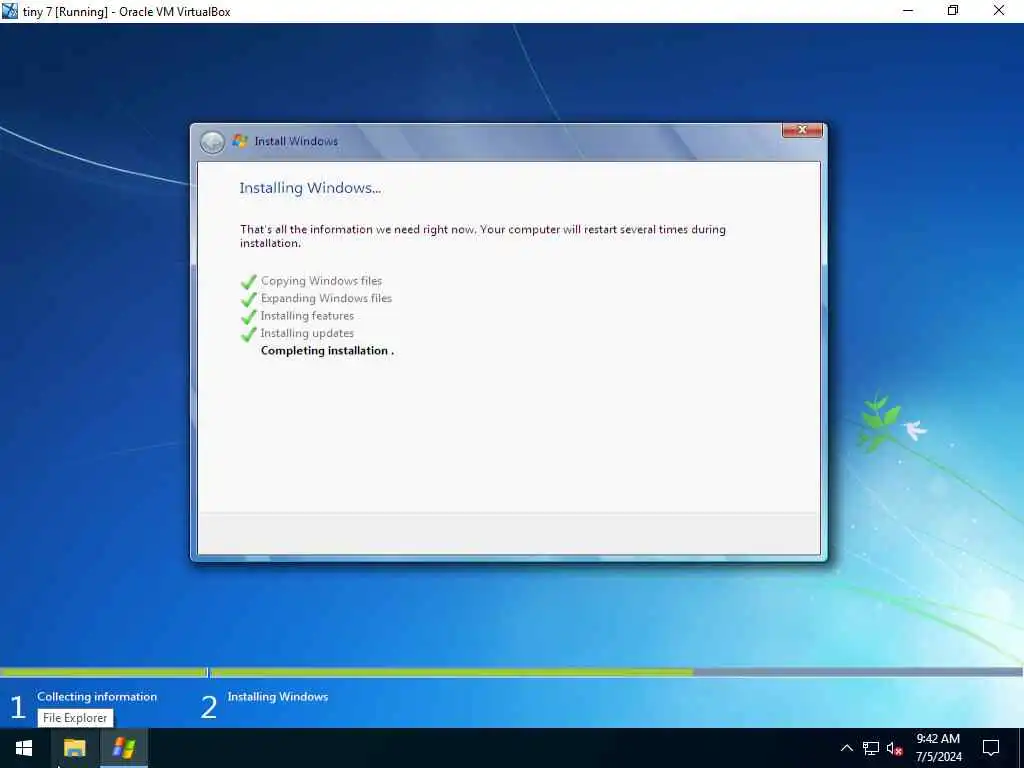This screenshot has width=1024, height=768.
Task: Click the Show desktop strip at taskbar end
Action: [x=1021, y=748]
